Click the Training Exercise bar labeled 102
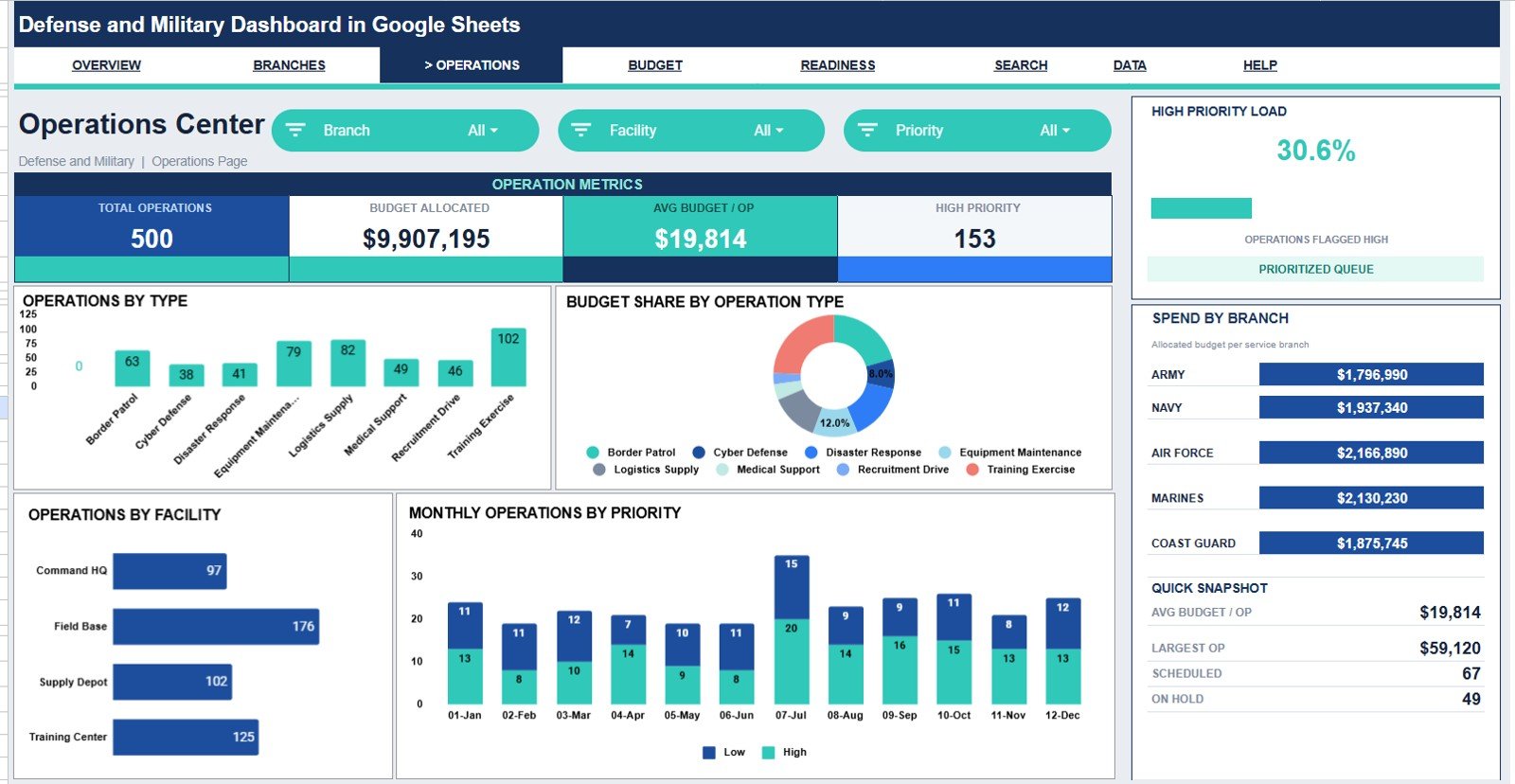This screenshot has height=784, width=1515. click(x=508, y=357)
